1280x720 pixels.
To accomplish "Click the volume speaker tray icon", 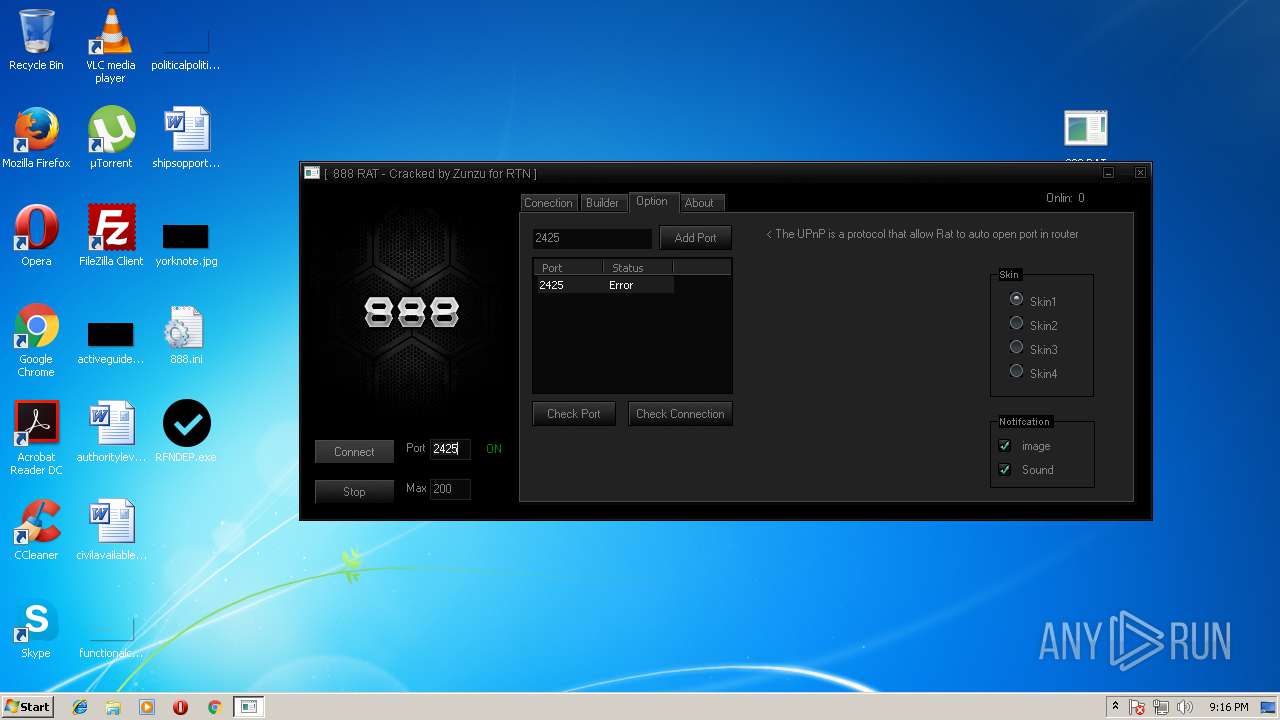I will click(x=1185, y=707).
